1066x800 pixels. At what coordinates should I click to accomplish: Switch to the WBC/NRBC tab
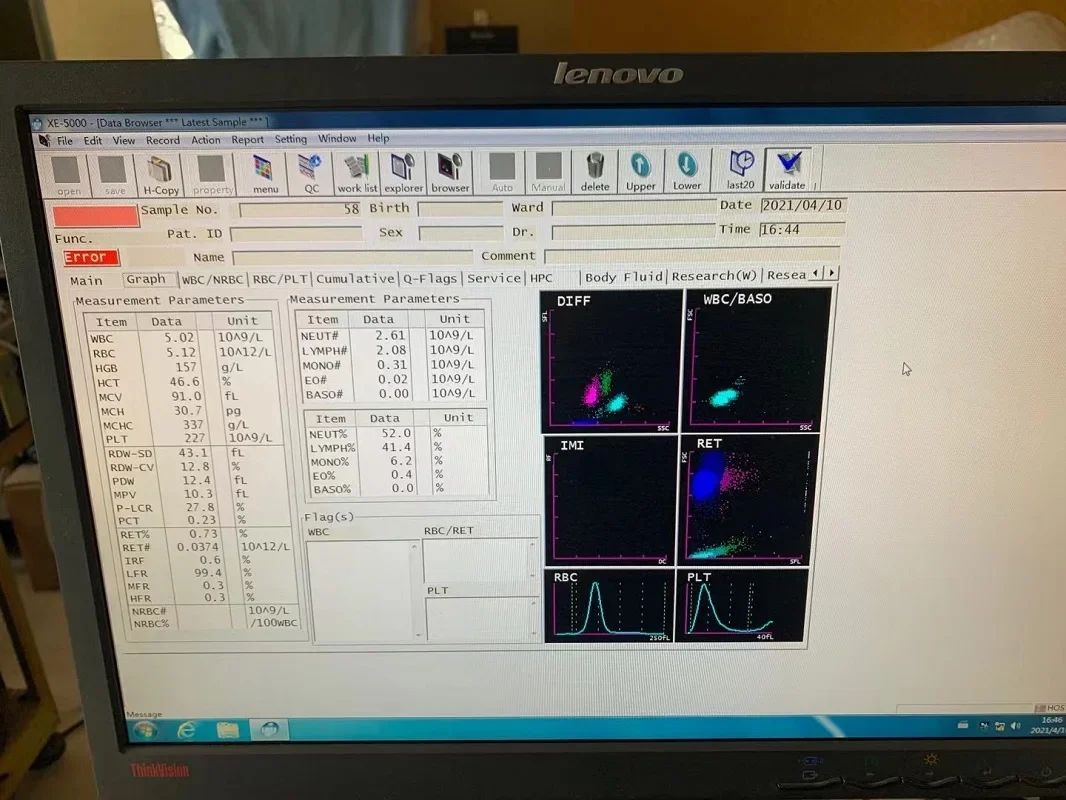[212, 279]
